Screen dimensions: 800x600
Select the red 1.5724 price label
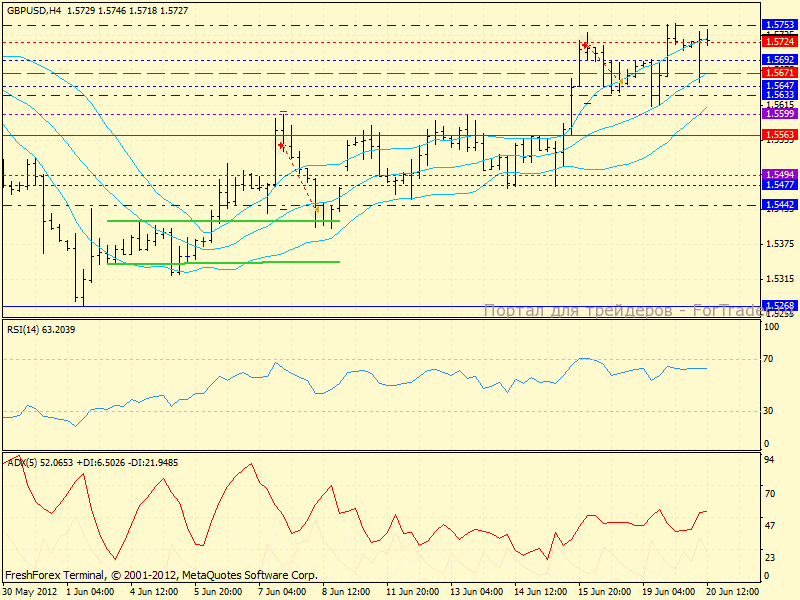(x=779, y=42)
